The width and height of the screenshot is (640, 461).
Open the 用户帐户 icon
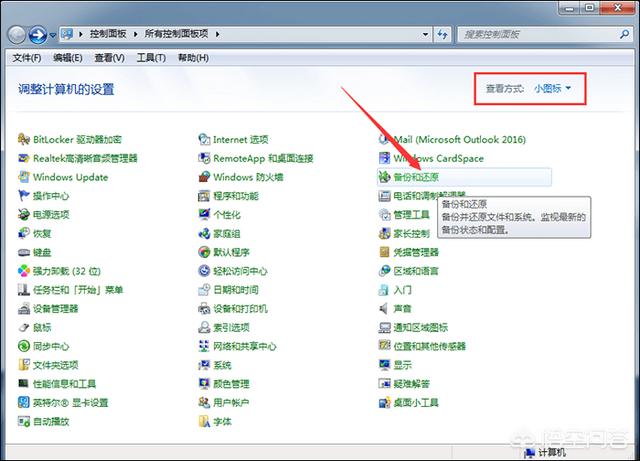coord(204,402)
